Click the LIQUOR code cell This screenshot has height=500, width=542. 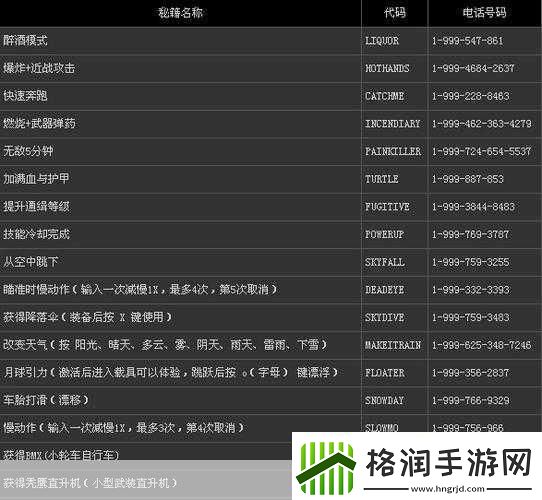click(x=394, y=41)
